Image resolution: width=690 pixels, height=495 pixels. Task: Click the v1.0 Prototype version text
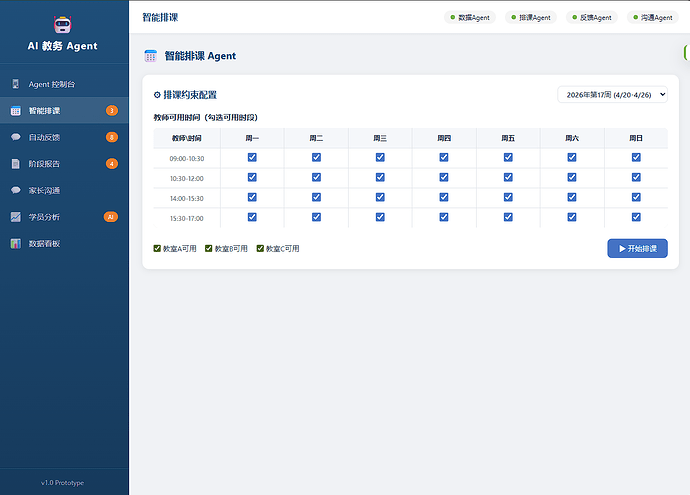point(62,483)
